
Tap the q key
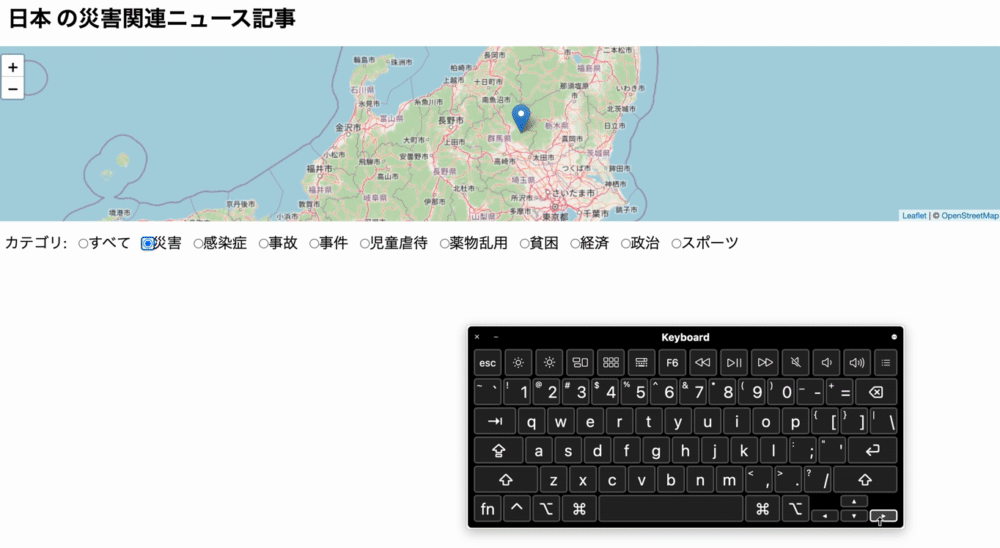click(531, 421)
